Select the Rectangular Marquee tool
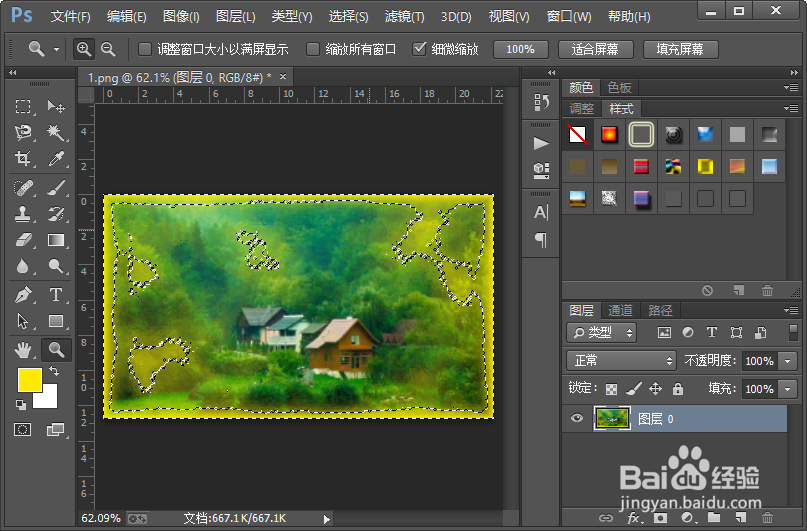Viewport: 807px width, 531px height. [23, 107]
